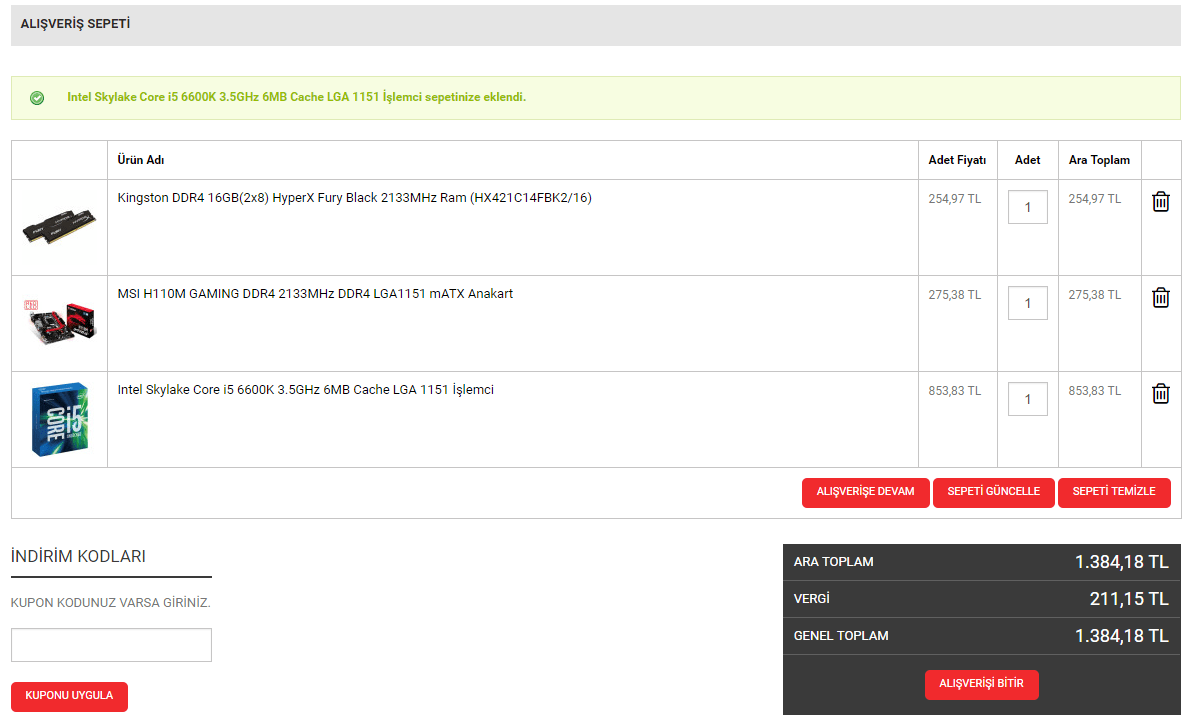1195x727 pixels.
Task: Click the VERGİ 211,15 TL value
Action: [1129, 599]
